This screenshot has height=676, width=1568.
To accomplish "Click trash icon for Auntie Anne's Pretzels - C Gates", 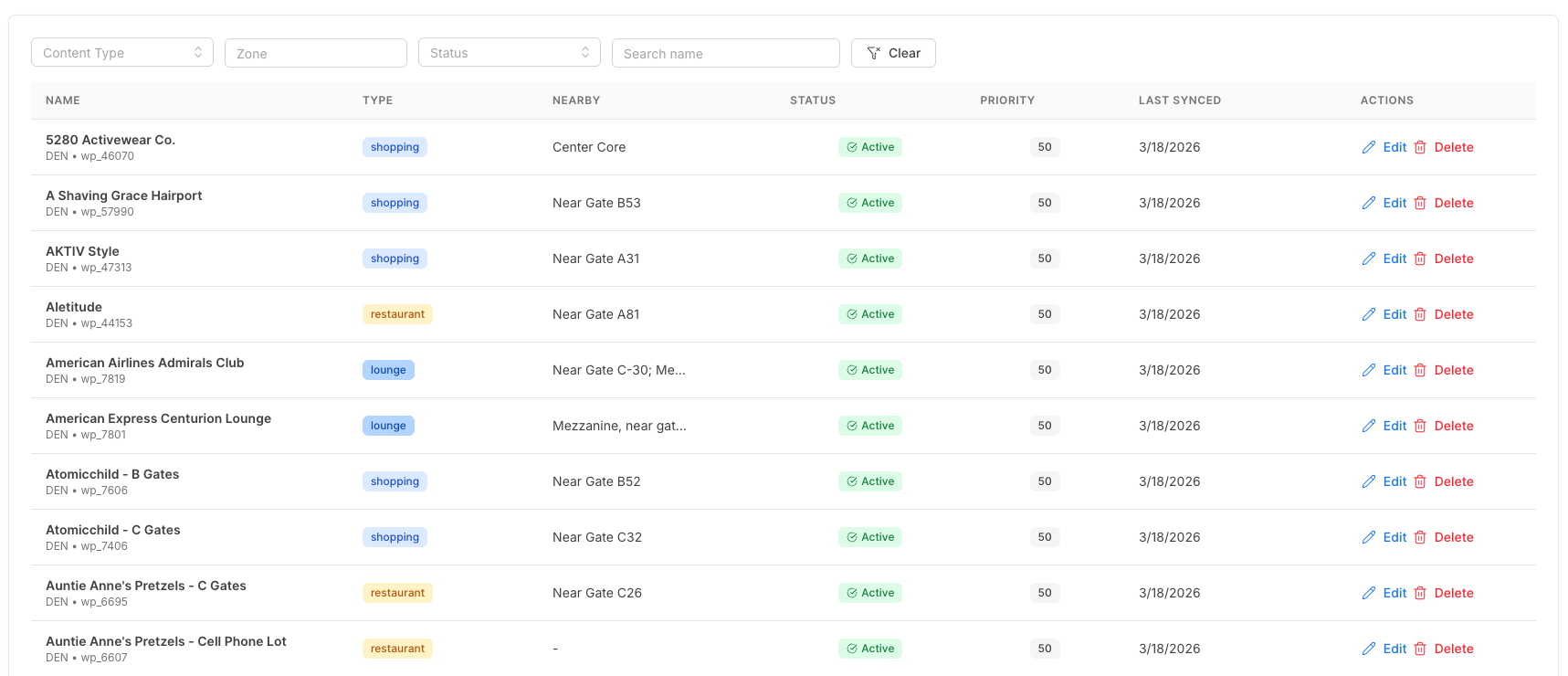I will (1420, 593).
